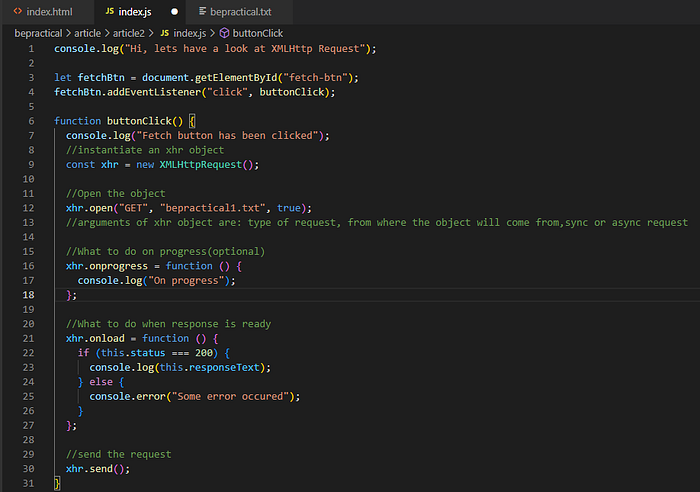Click the JS icon on index.js tab
Viewport: 700px width, 492px height.
[109, 11]
